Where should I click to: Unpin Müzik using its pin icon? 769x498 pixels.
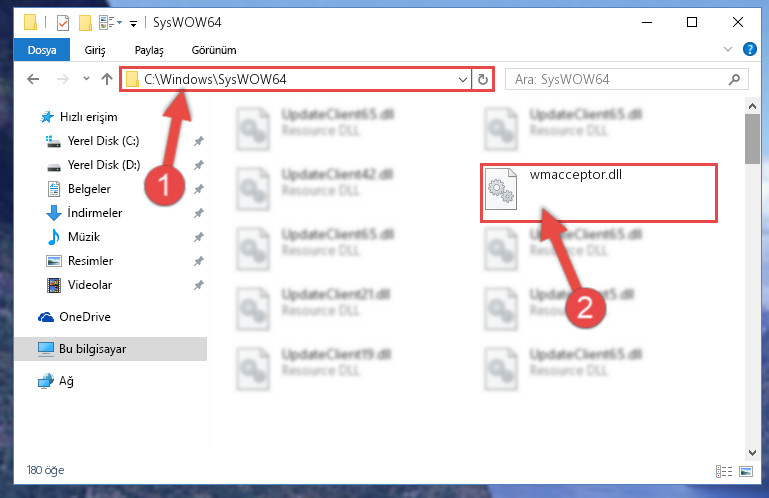[198, 237]
